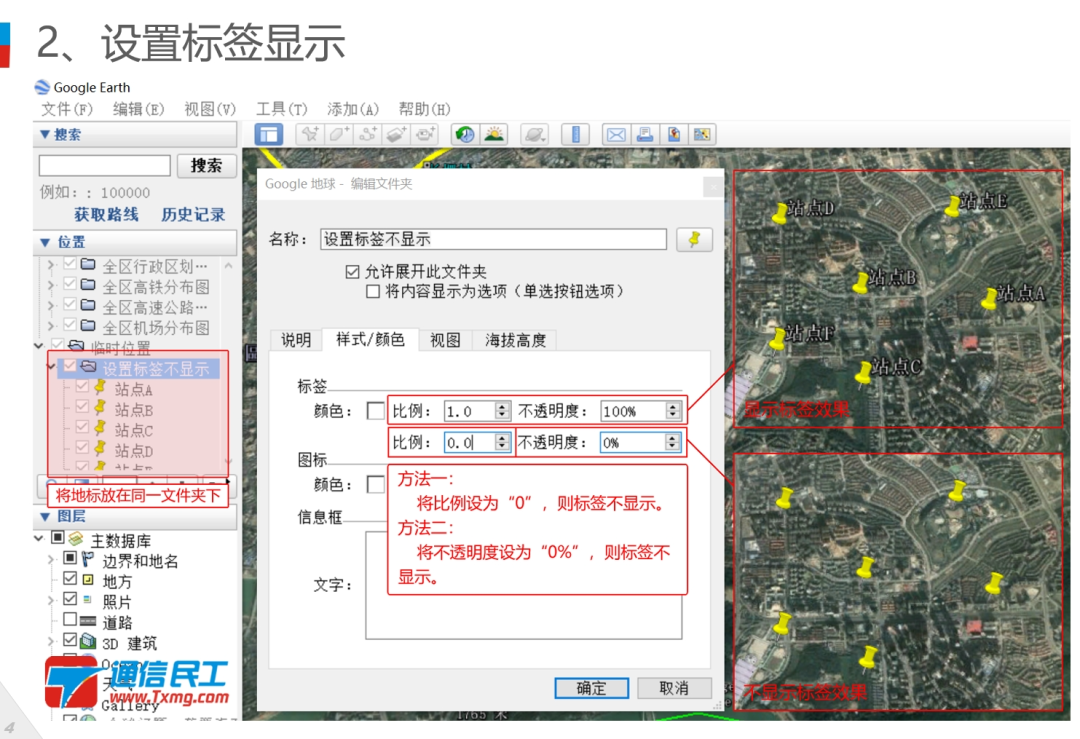Click the pushpin icon of 站点B in the tree
The height and width of the screenshot is (739, 1080).
click(x=101, y=408)
